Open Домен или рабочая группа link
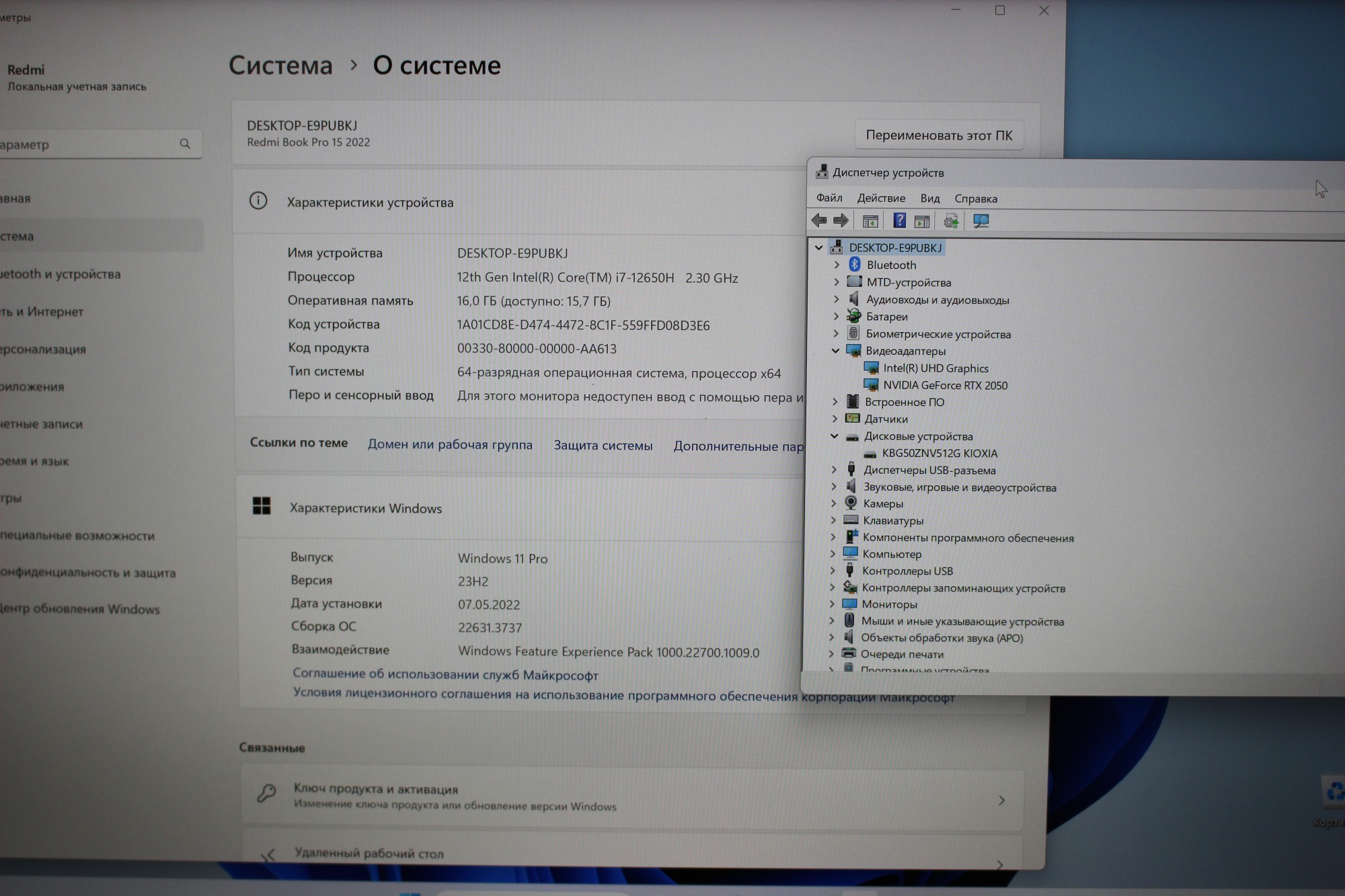The height and width of the screenshot is (896, 1345). point(449,444)
